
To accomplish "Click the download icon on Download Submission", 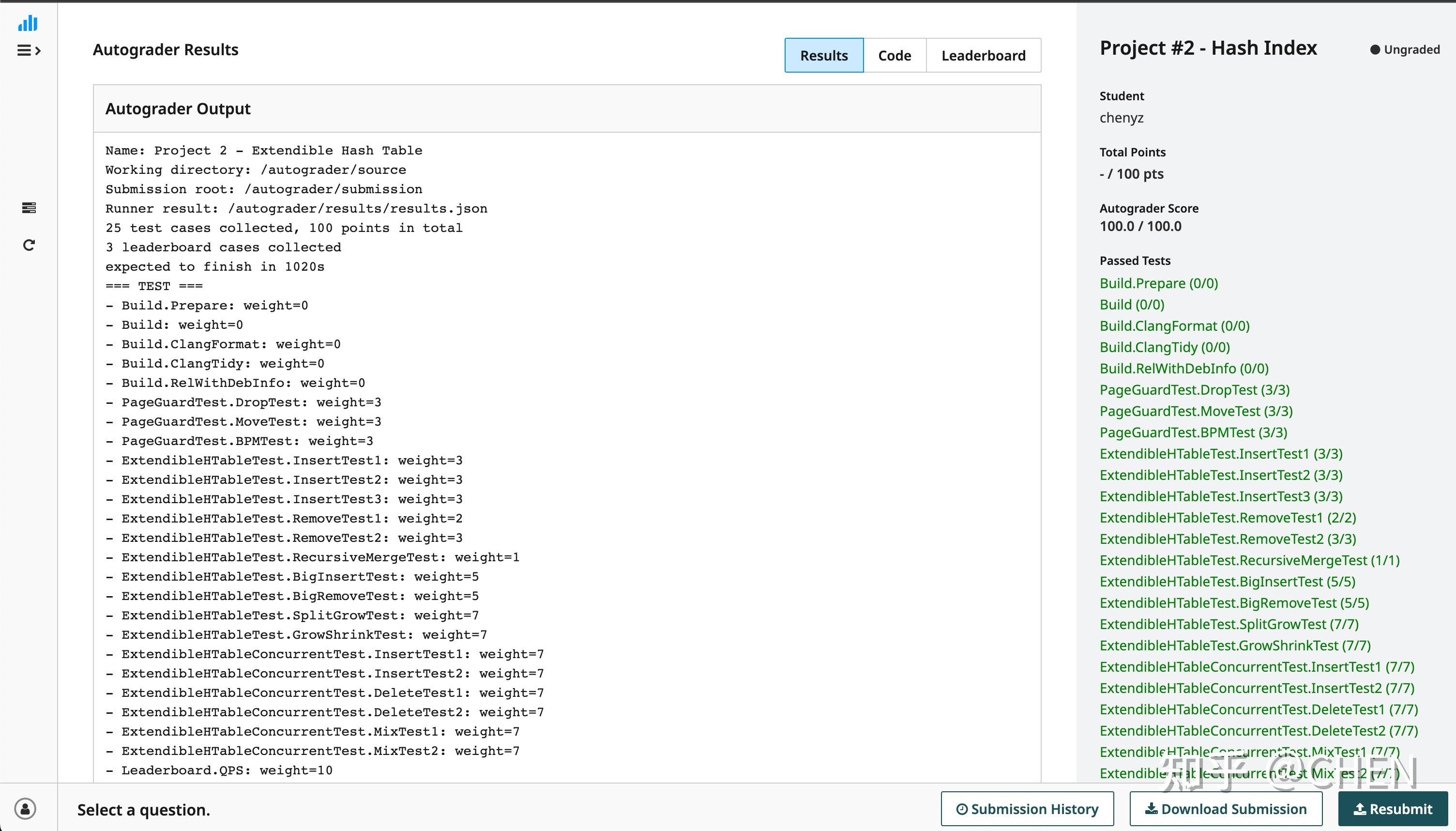I will [x=1153, y=808].
